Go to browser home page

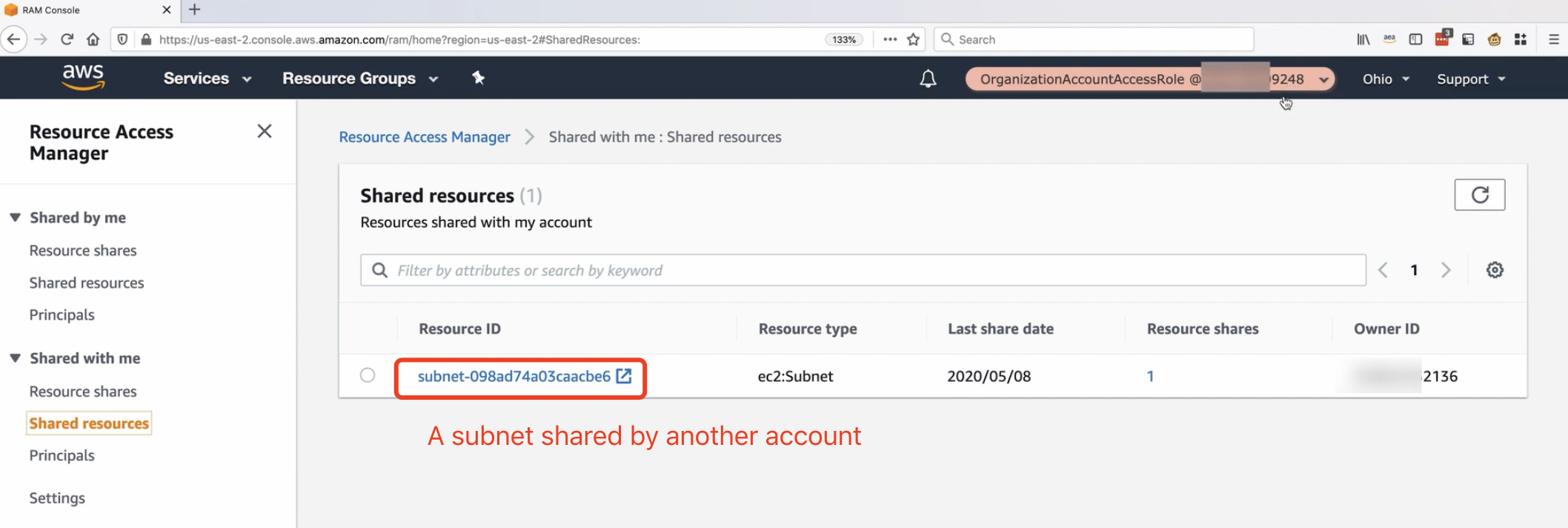[x=93, y=39]
